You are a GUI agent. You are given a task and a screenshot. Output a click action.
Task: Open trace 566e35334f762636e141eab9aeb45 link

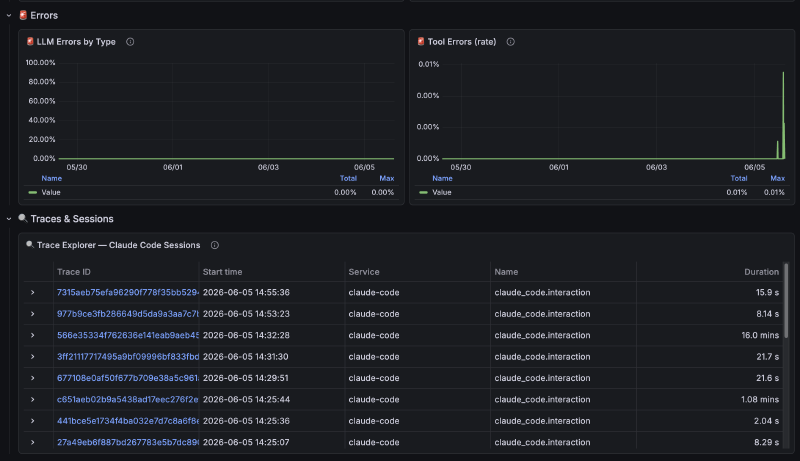[128, 336]
